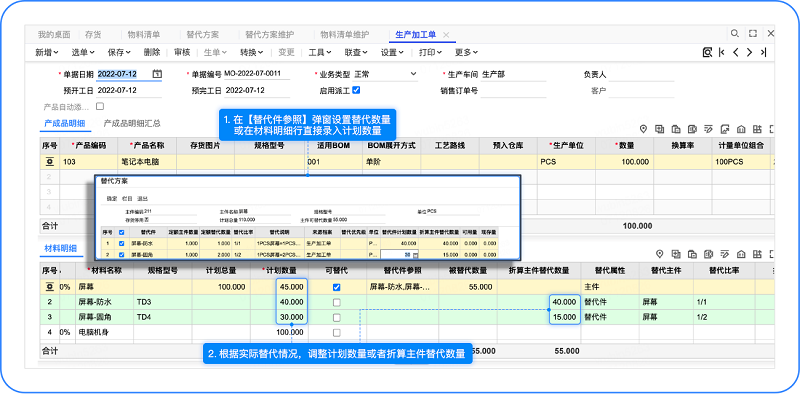Click the 删除 button
The height and width of the screenshot is (394, 800).
click(x=152, y=52)
